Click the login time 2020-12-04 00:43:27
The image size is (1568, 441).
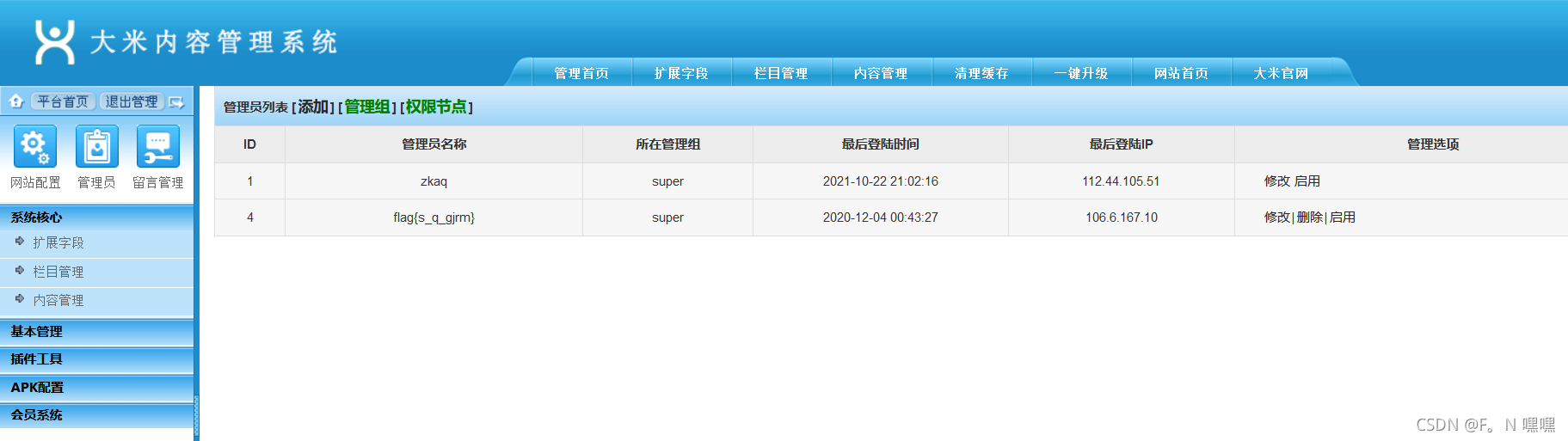(881, 217)
